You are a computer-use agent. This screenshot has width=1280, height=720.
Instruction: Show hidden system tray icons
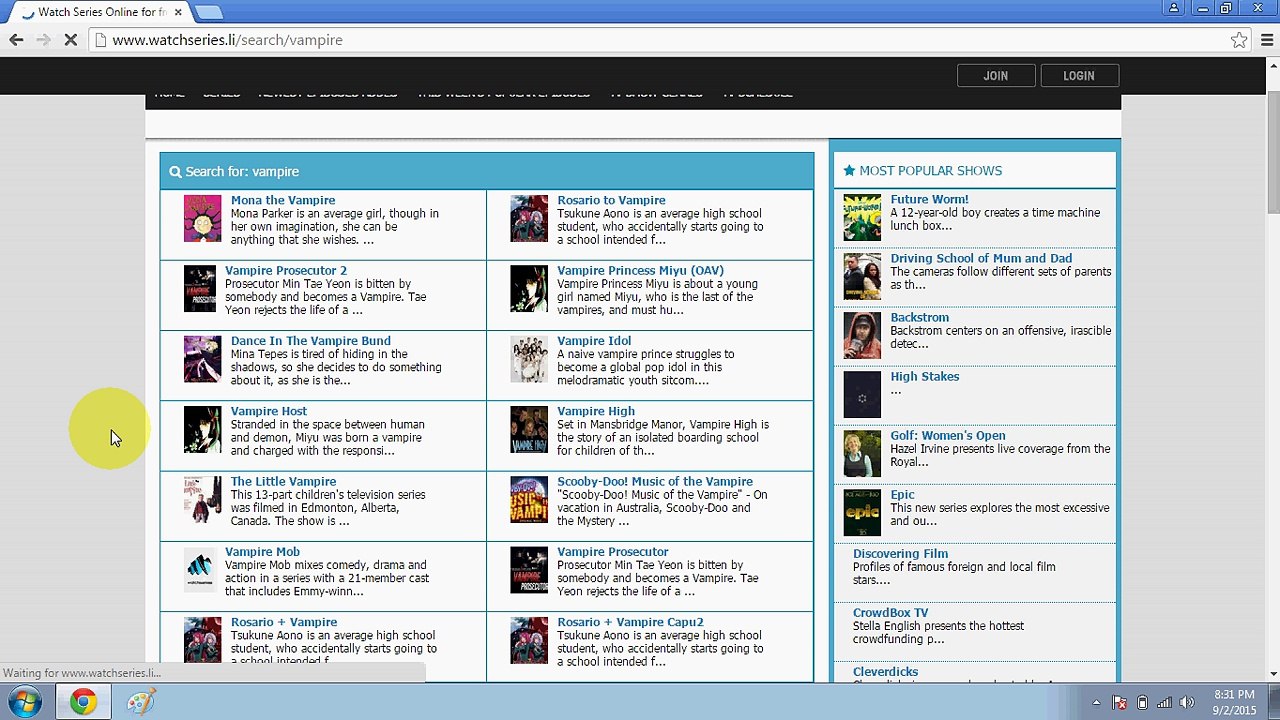tap(1096, 702)
